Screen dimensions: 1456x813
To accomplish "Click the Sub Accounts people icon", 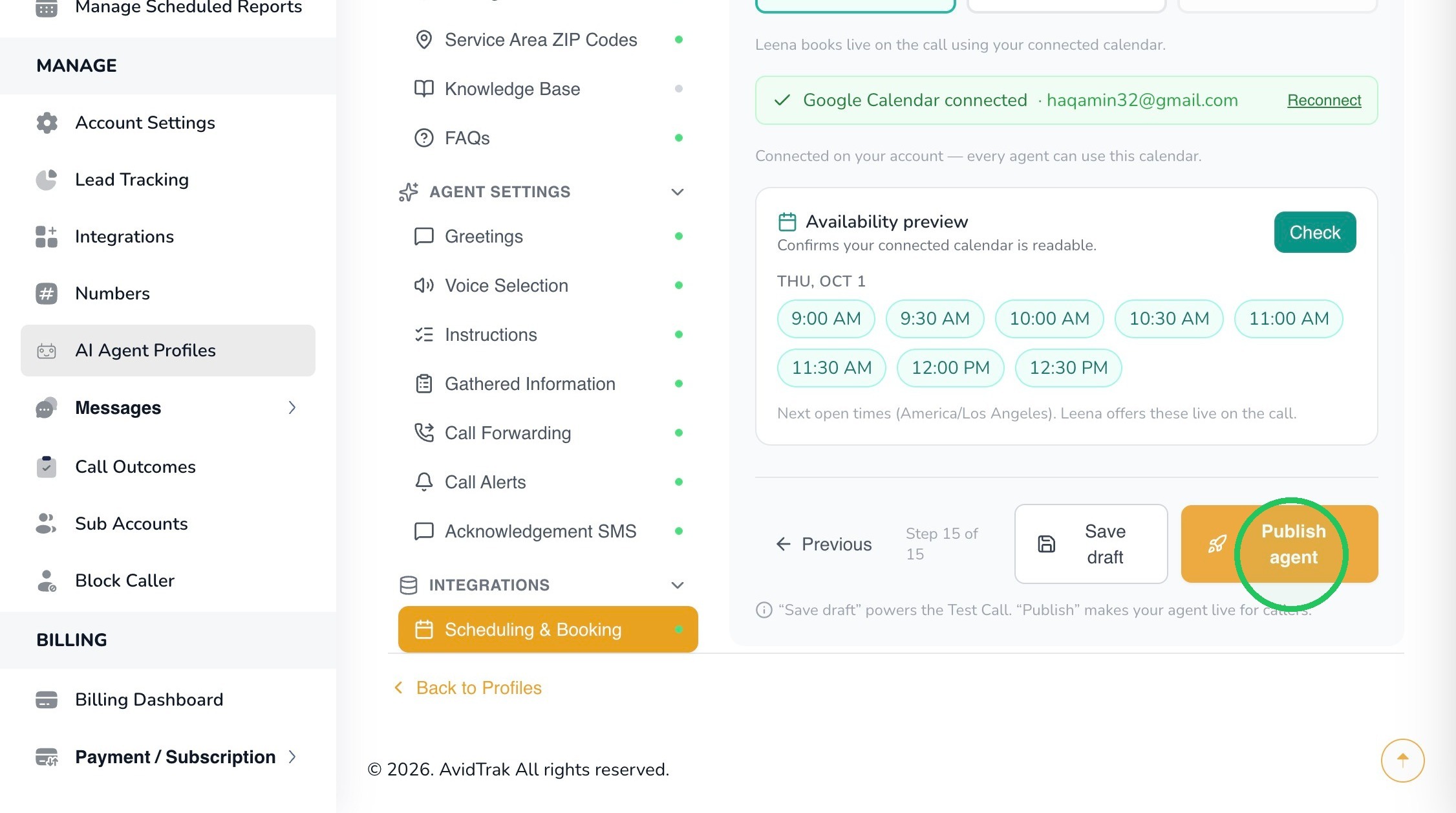I will (x=47, y=524).
